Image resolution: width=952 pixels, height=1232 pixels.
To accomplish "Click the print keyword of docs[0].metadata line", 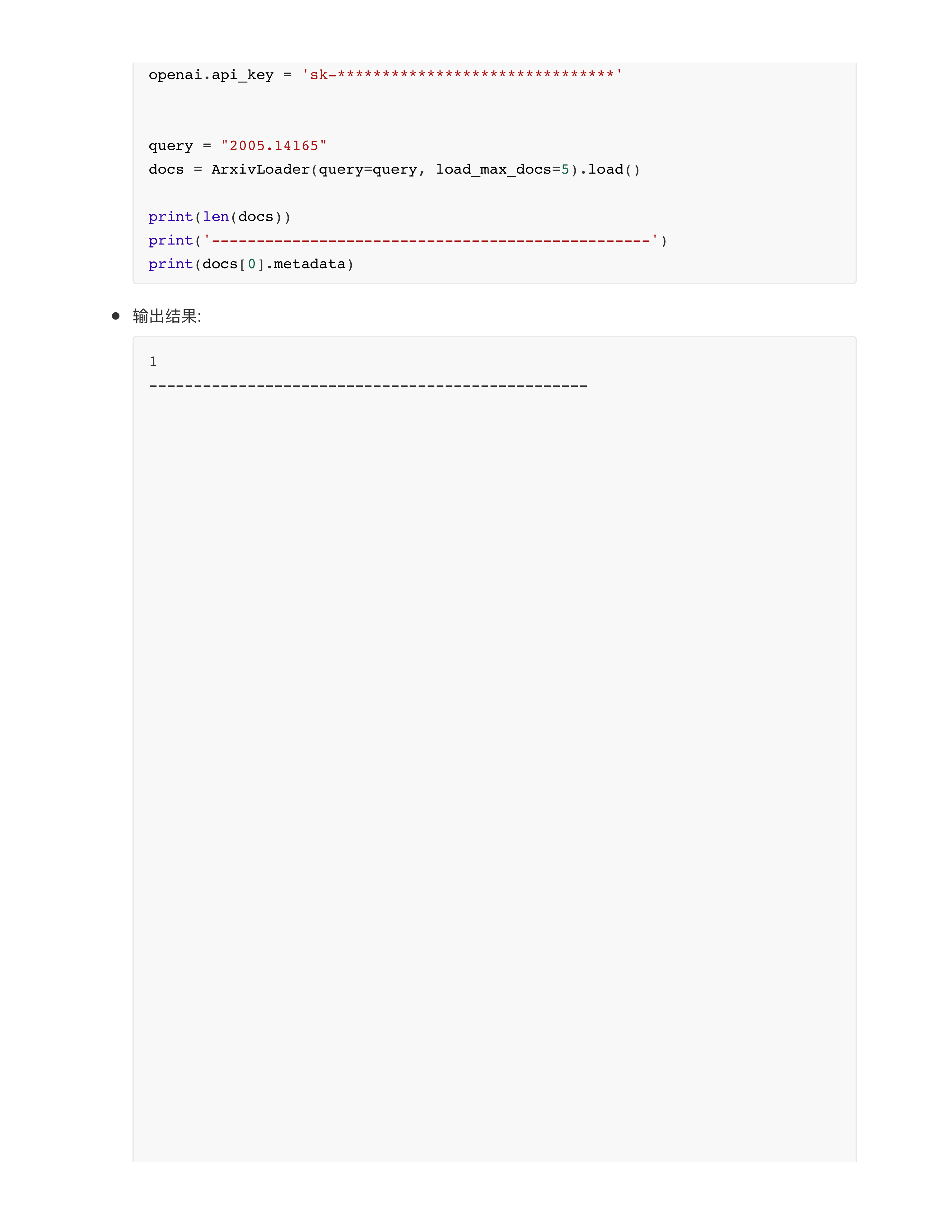I will [x=170, y=264].
